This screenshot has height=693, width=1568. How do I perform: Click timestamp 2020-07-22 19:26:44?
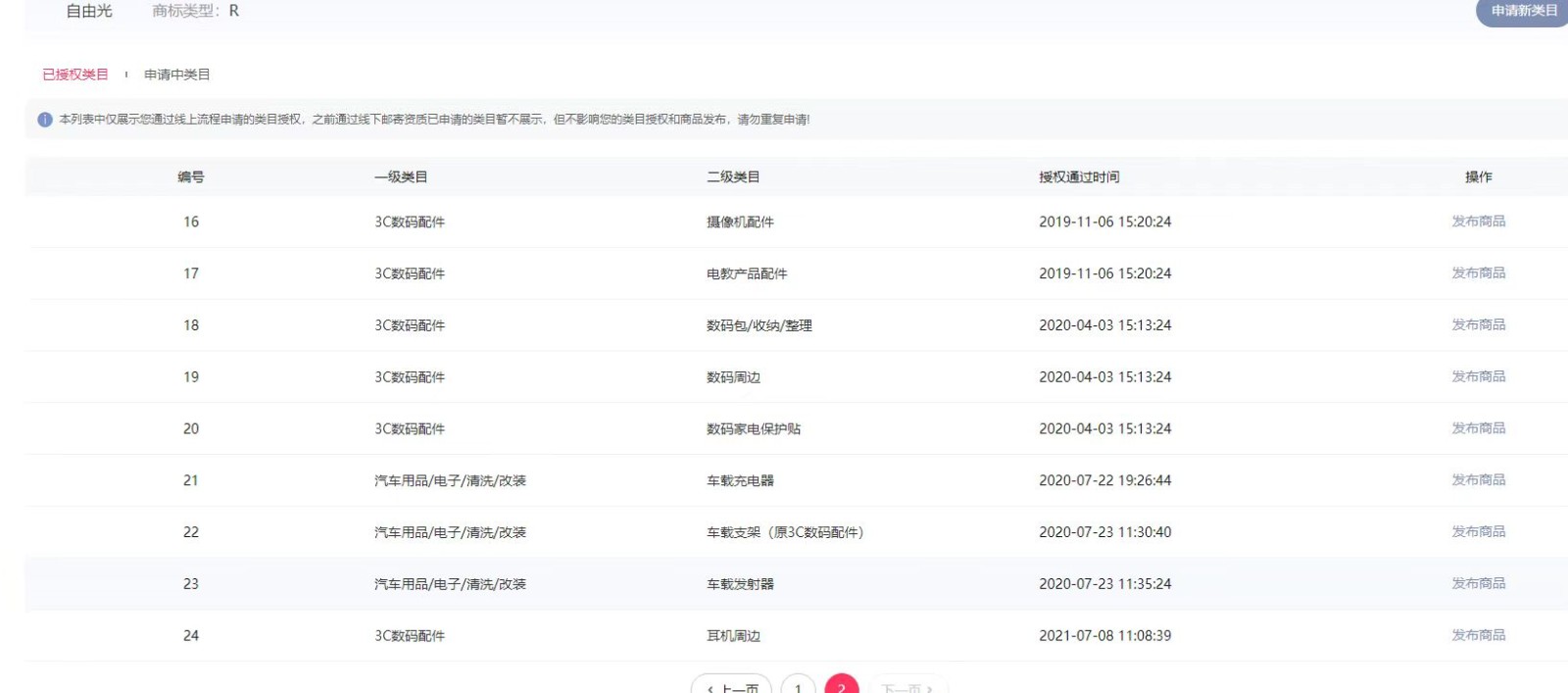[1105, 480]
